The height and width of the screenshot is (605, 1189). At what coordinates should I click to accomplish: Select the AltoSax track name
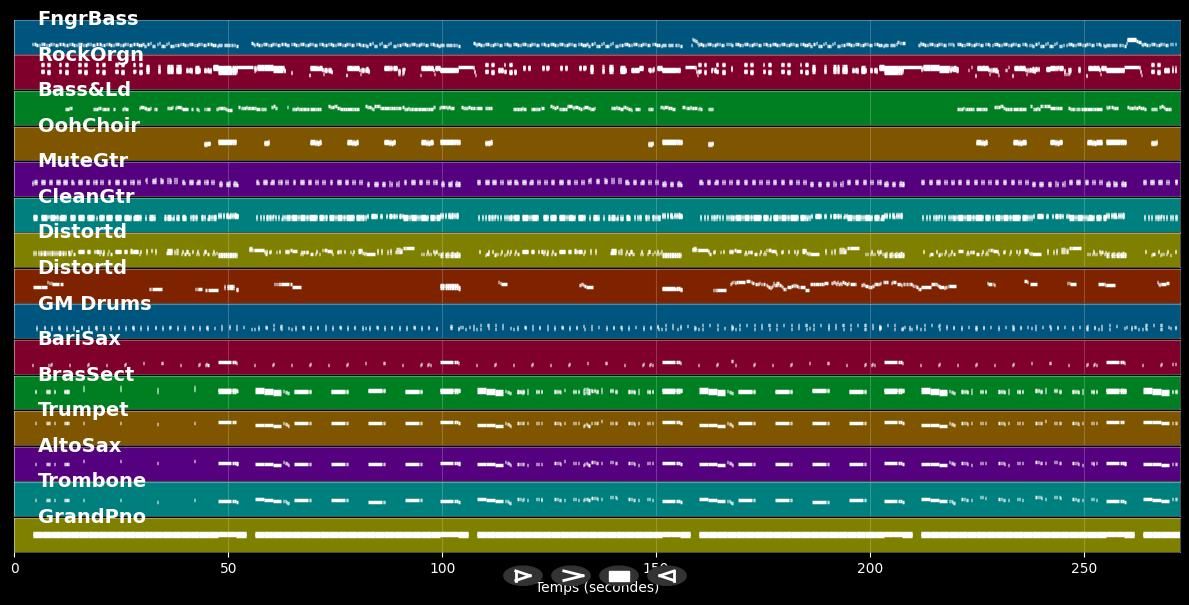(x=79, y=445)
